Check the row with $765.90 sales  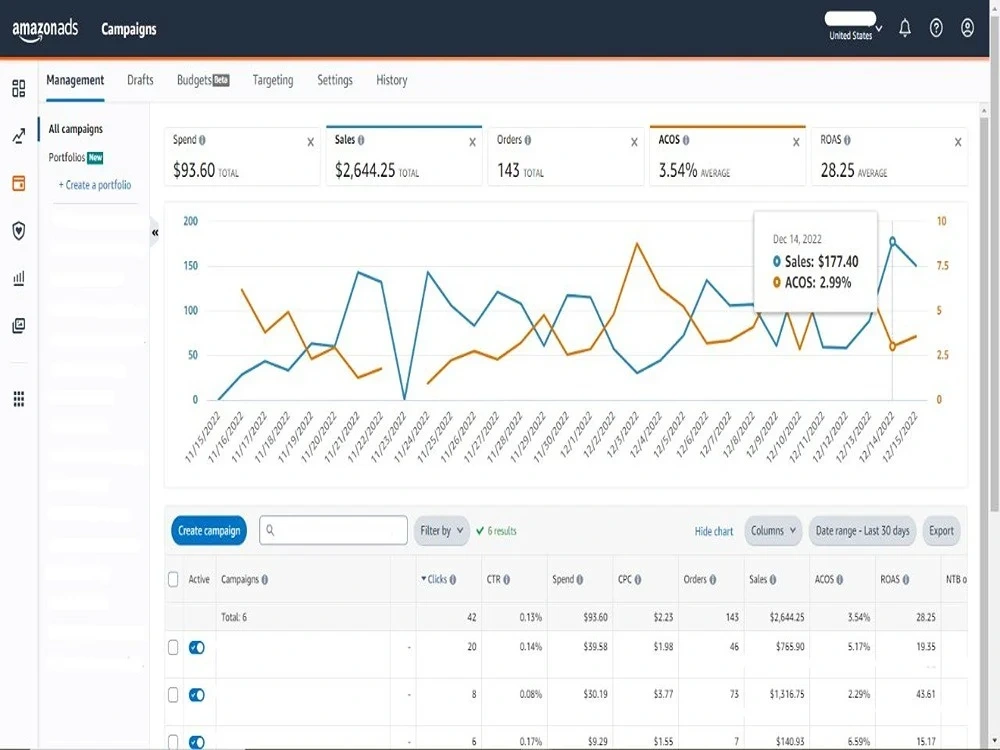tap(173, 647)
